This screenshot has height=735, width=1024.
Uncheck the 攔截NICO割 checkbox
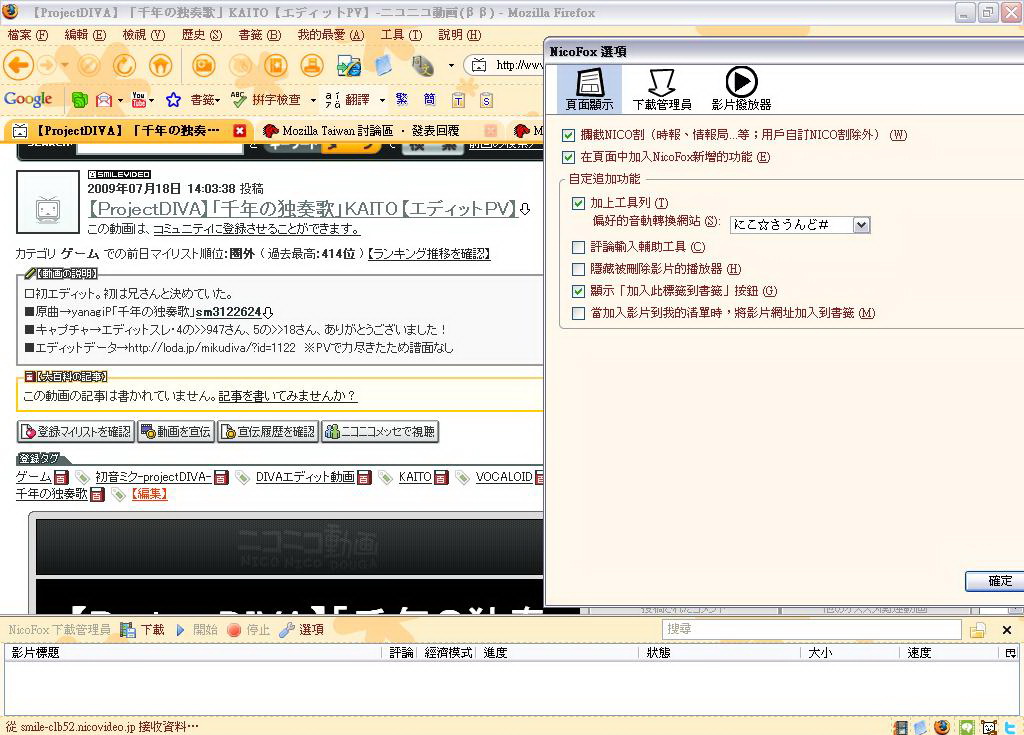[569, 135]
